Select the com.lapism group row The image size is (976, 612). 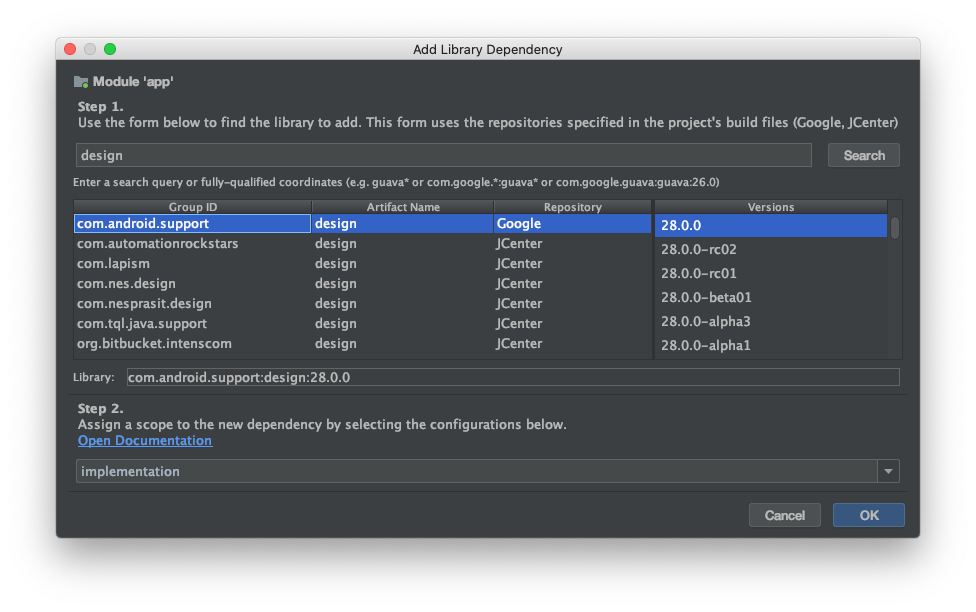(362, 263)
